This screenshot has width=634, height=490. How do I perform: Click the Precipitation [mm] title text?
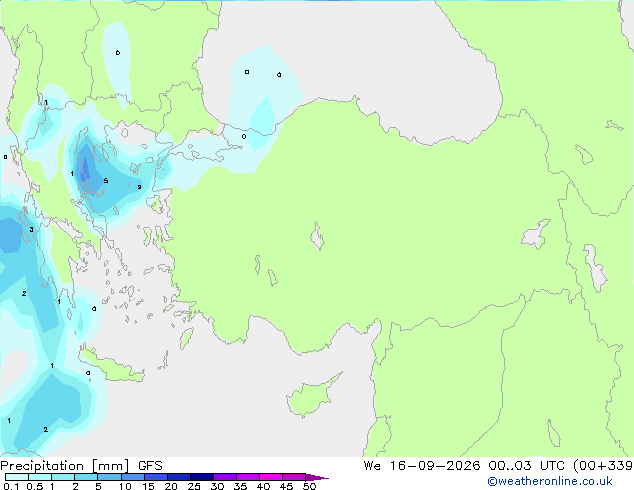click(x=65, y=466)
